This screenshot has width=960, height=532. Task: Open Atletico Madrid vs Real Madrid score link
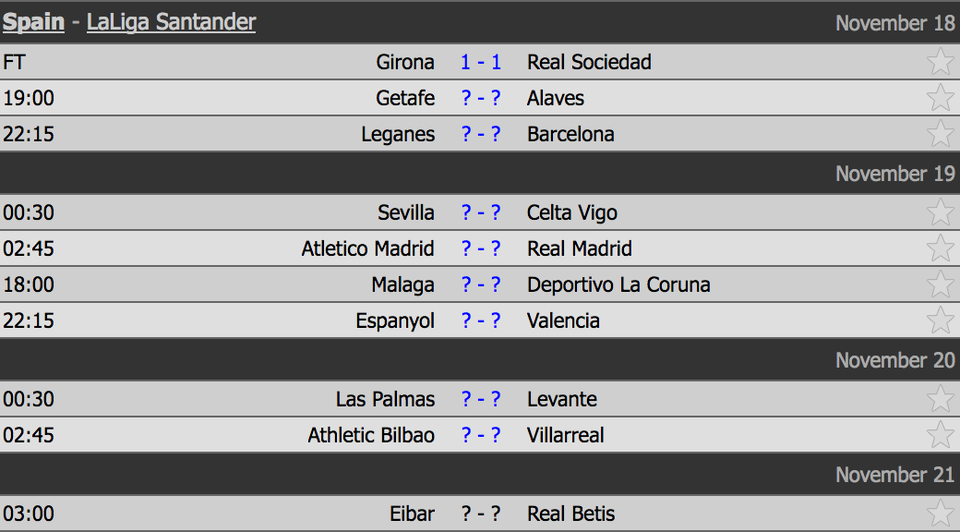(x=481, y=249)
